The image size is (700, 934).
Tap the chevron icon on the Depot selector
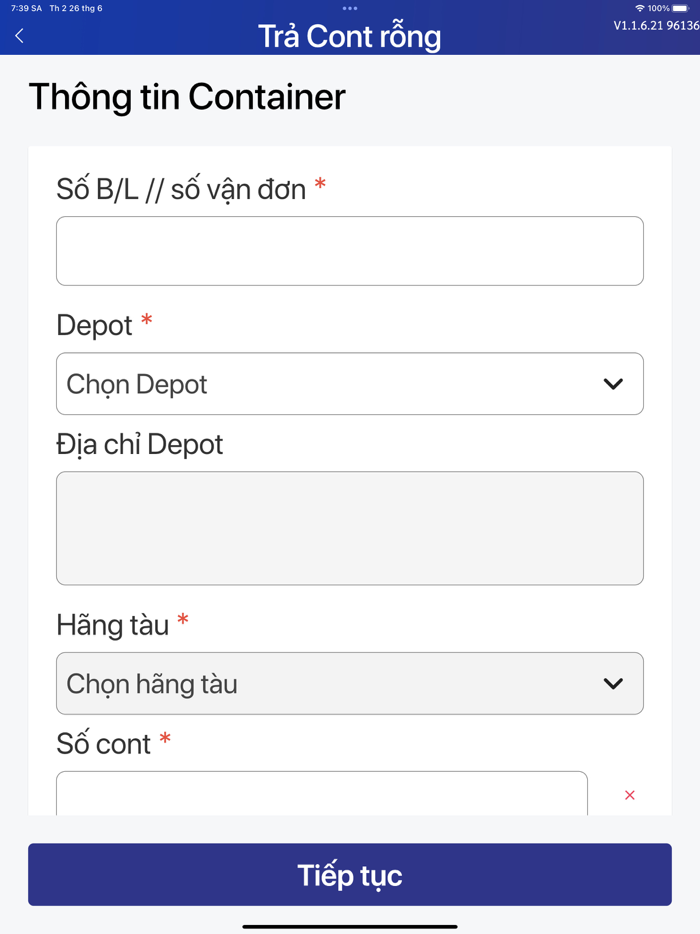pos(613,383)
